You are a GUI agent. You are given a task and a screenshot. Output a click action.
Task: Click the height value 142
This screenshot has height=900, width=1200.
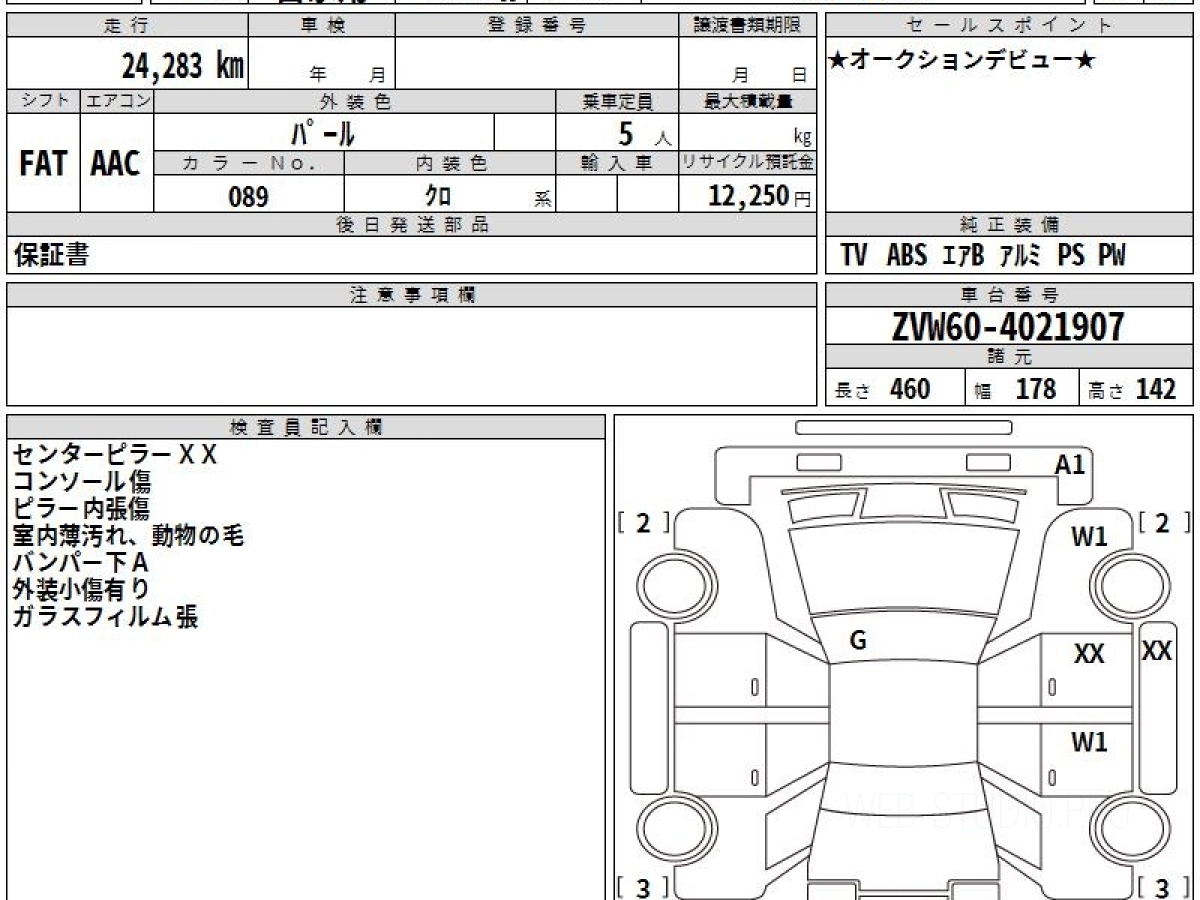click(1156, 389)
